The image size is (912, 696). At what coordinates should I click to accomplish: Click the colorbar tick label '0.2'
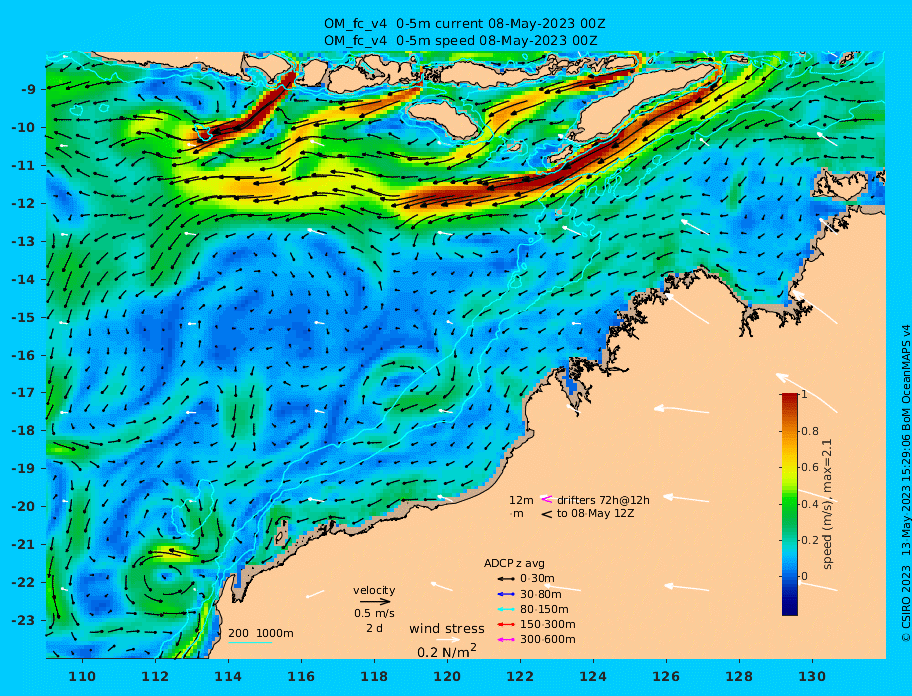(x=810, y=540)
